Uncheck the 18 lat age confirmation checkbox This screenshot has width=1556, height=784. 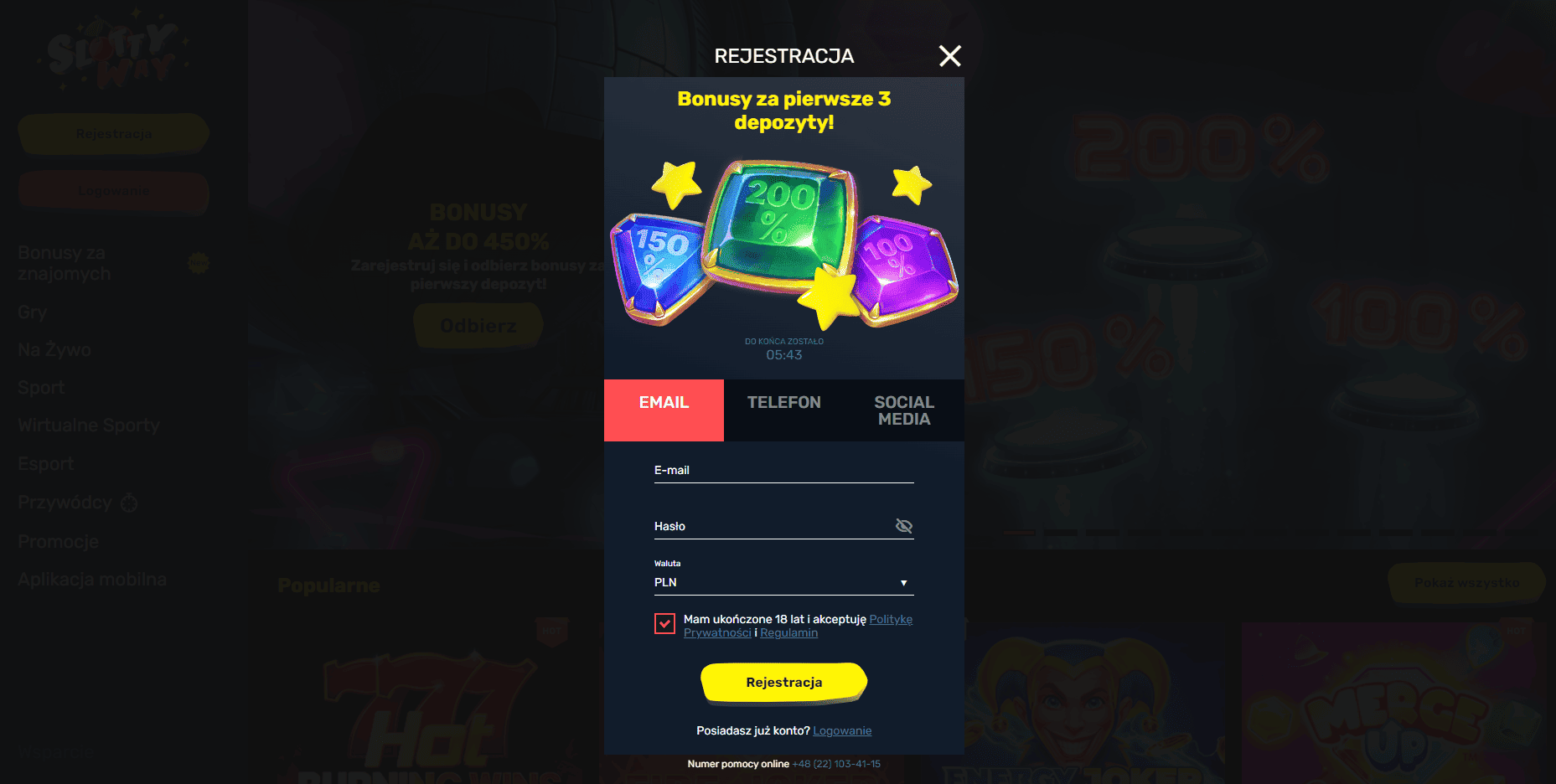coord(664,623)
